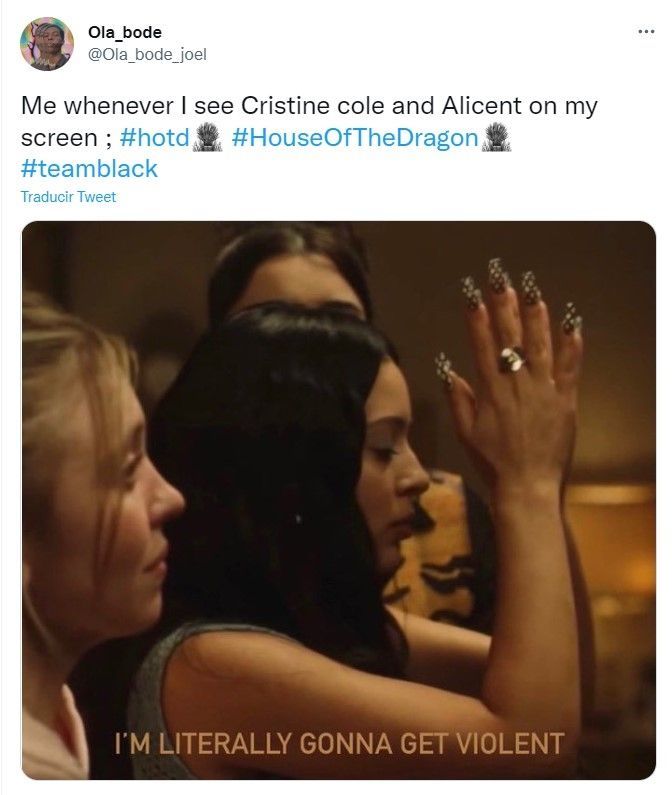Open Ola_bode's profile avatar picture
The image size is (672, 795).
tap(47, 44)
